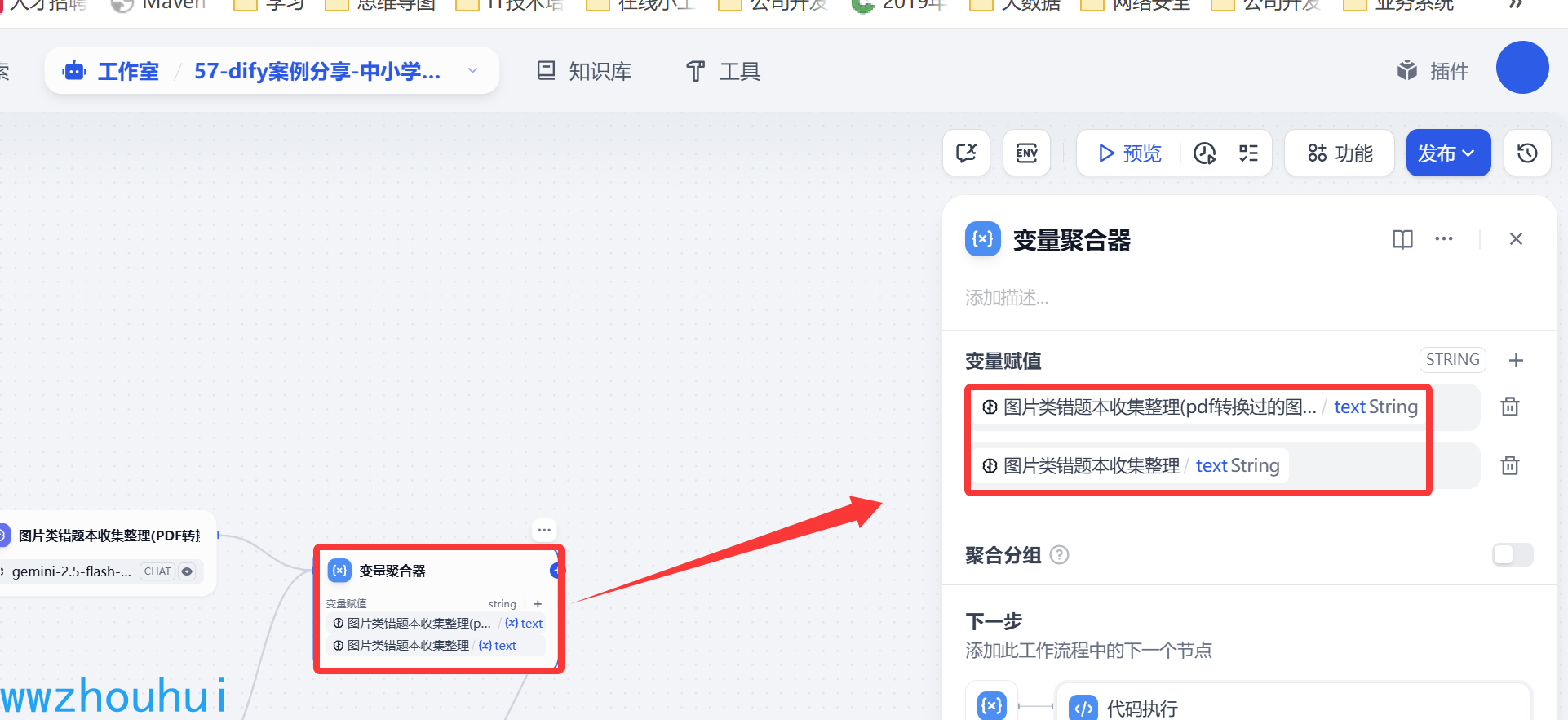View the run history clock icon
The image size is (1568, 720).
point(1205,153)
